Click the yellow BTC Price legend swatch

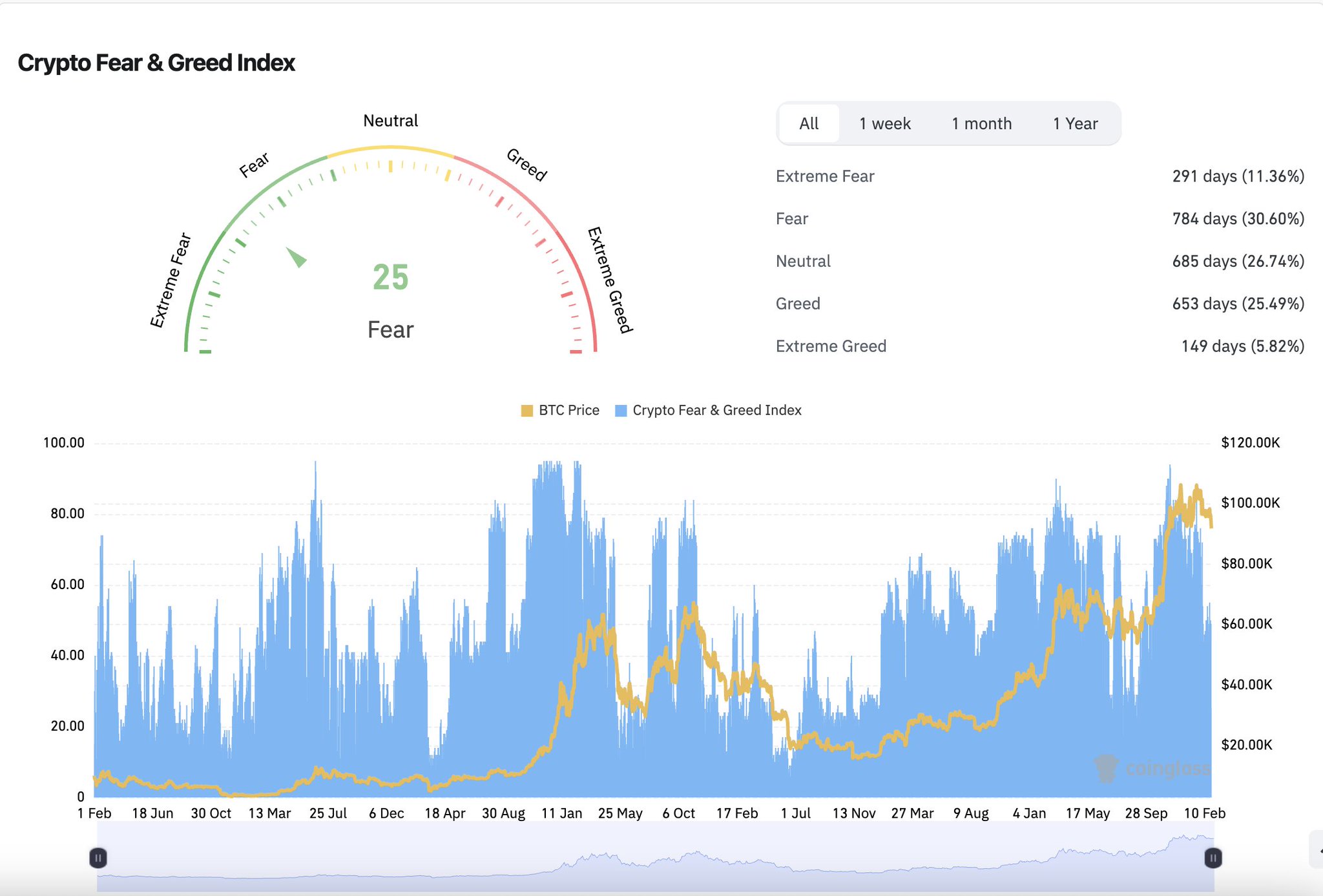(x=526, y=411)
